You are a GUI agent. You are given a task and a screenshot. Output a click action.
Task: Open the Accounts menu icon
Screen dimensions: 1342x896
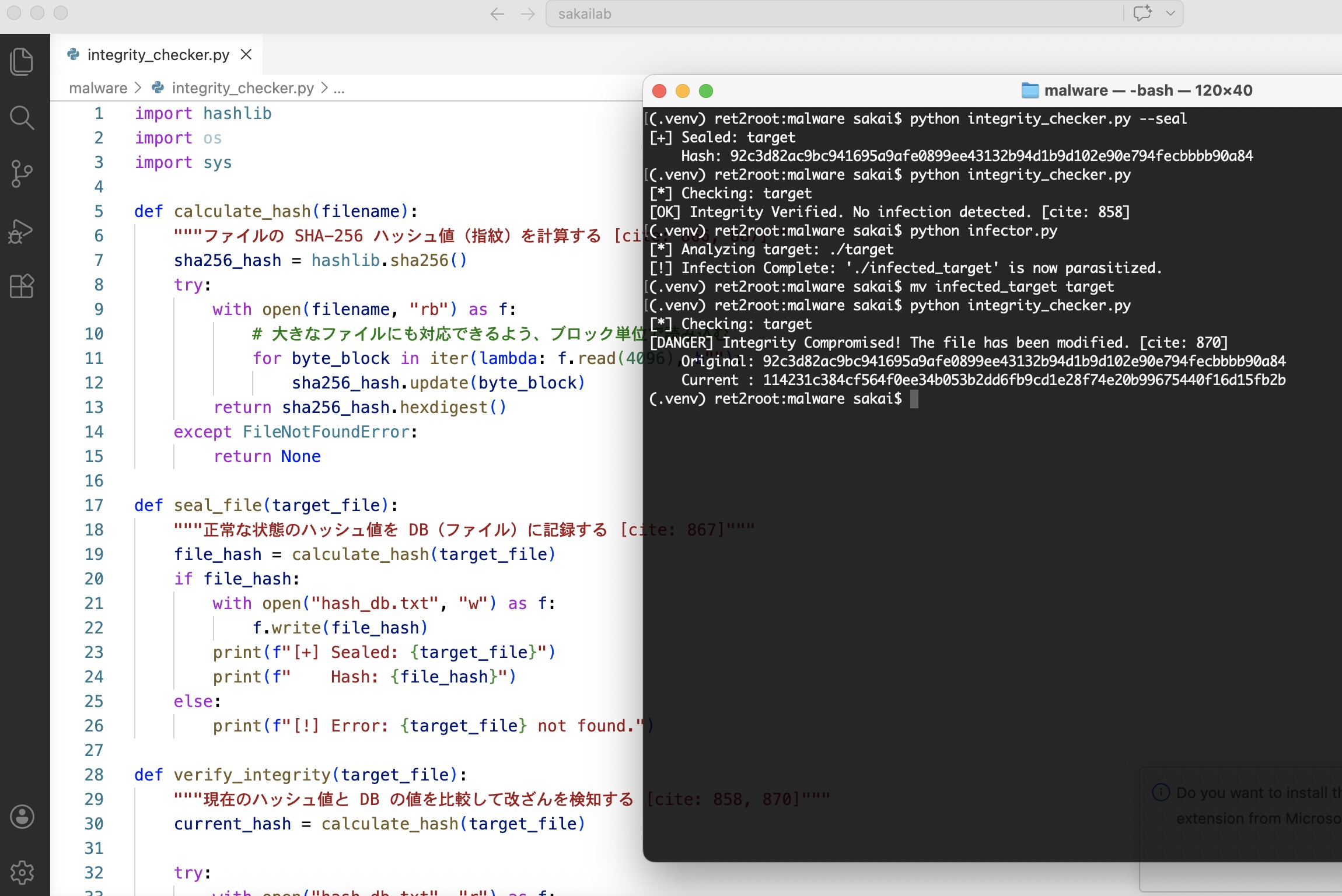[22, 817]
